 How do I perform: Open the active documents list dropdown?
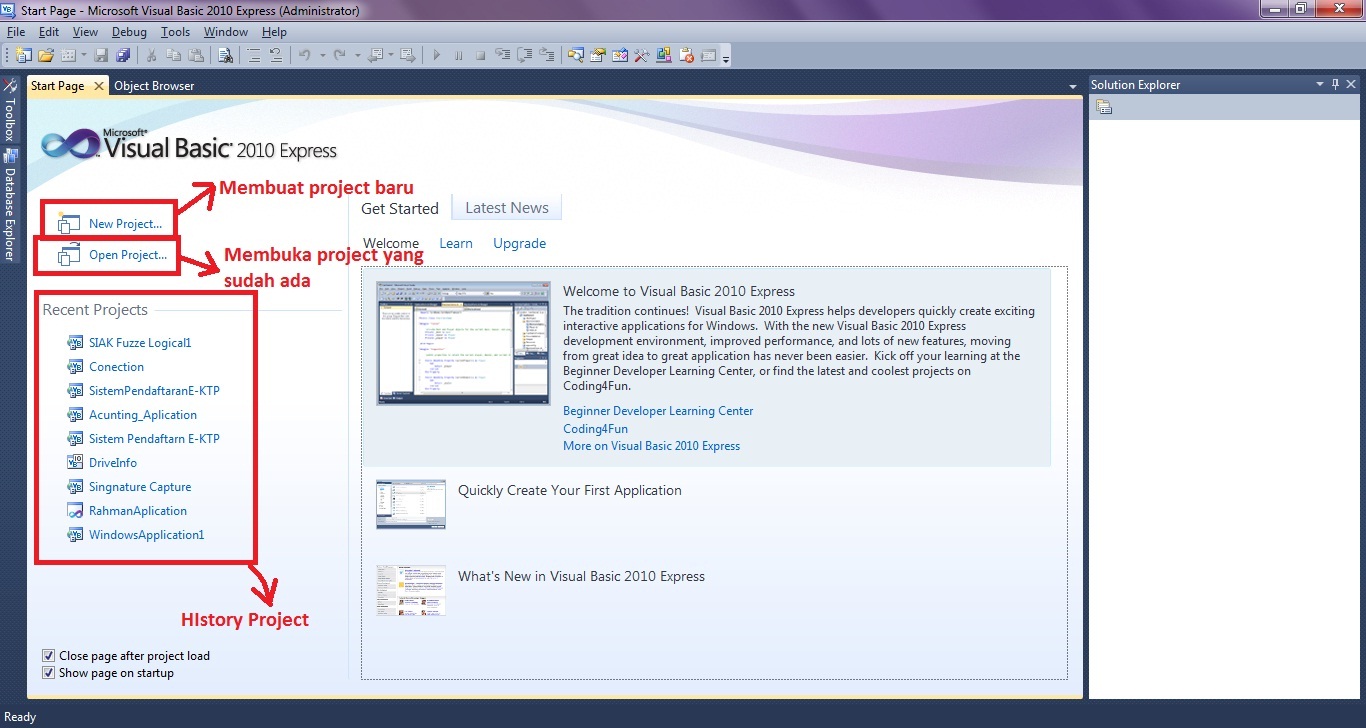pos(1072,86)
